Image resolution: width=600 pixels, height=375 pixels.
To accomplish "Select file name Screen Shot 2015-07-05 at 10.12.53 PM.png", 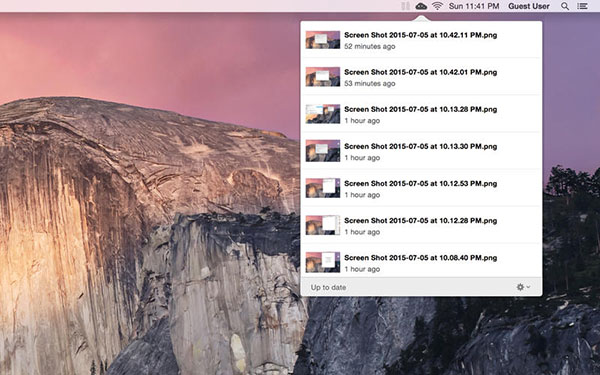I will pyautogui.click(x=421, y=183).
